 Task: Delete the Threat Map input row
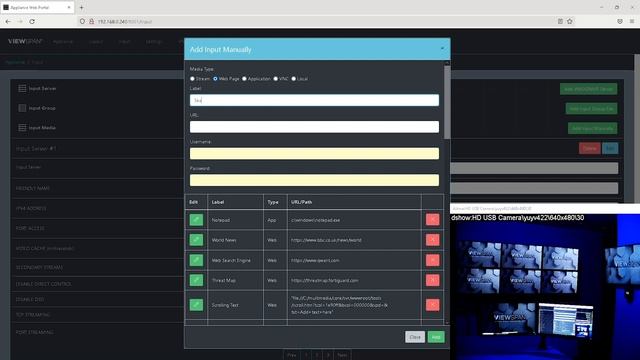pyautogui.click(x=433, y=280)
